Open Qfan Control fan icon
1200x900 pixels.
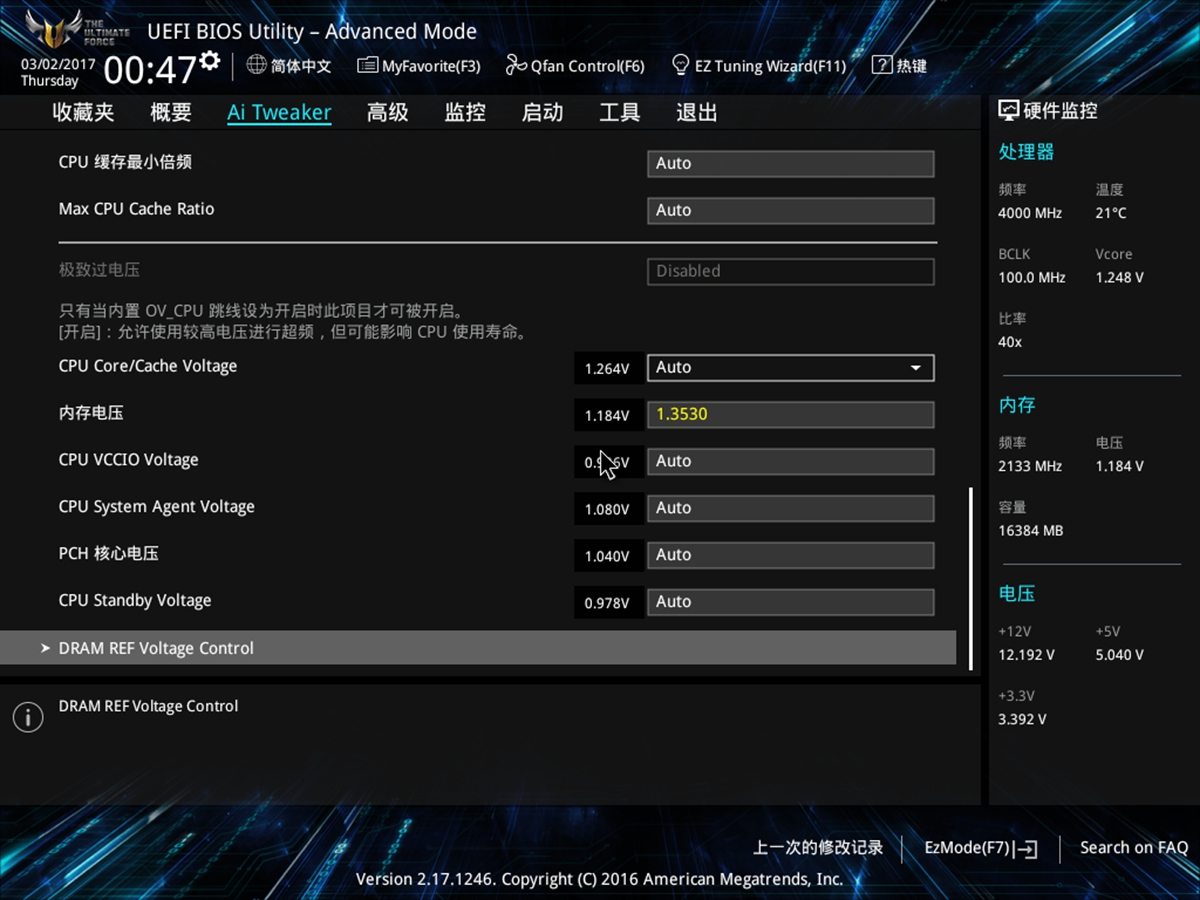(x=517, y=65)
